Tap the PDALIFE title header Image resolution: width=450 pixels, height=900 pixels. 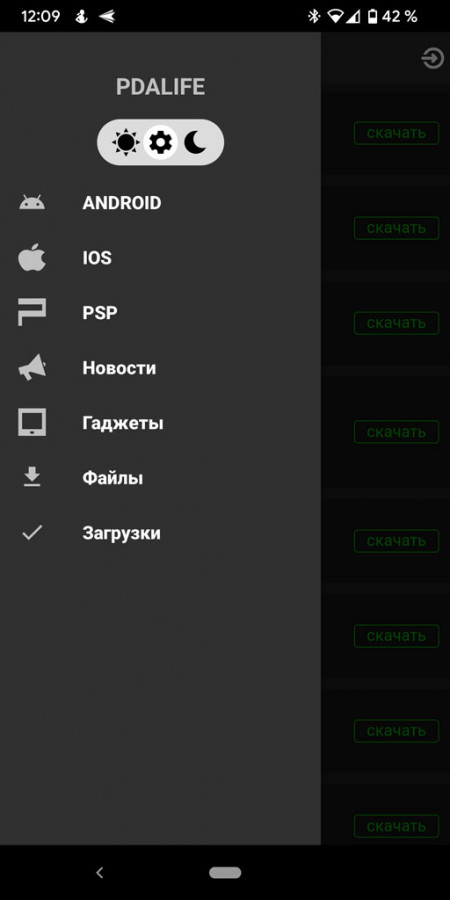[160, 87]
